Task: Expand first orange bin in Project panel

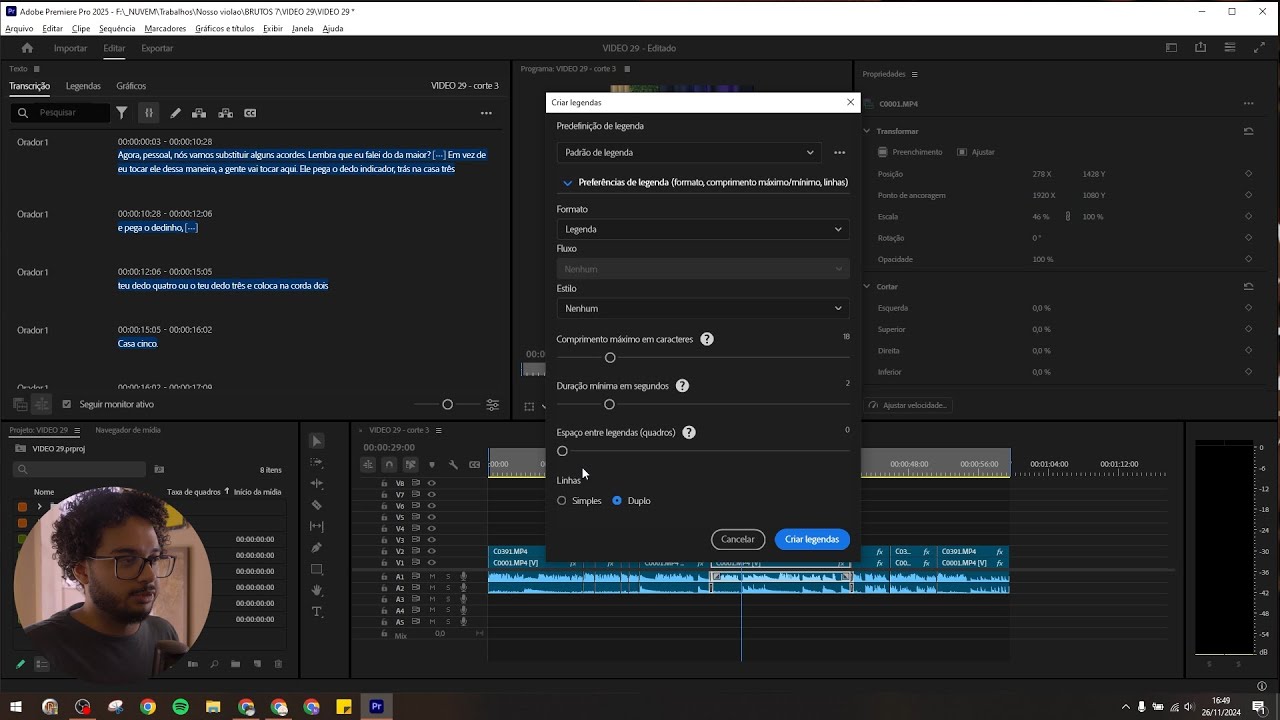Action: point(39,507)
